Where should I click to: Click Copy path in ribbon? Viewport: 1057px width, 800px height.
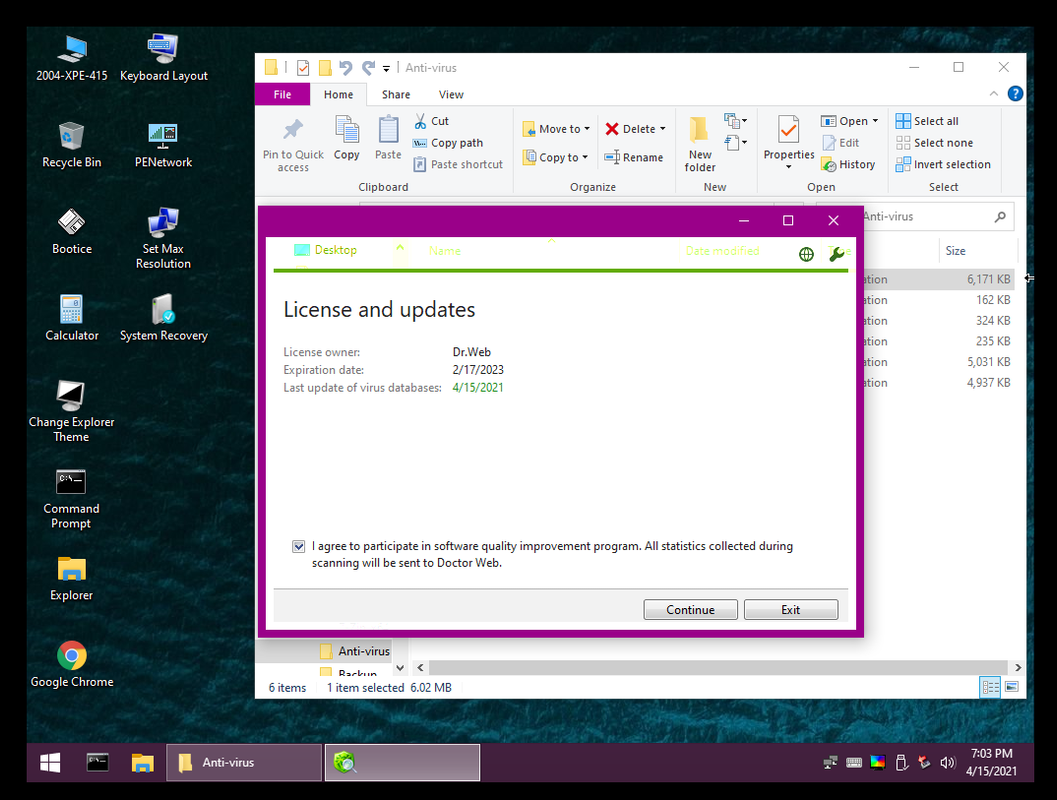coord(448,143)
